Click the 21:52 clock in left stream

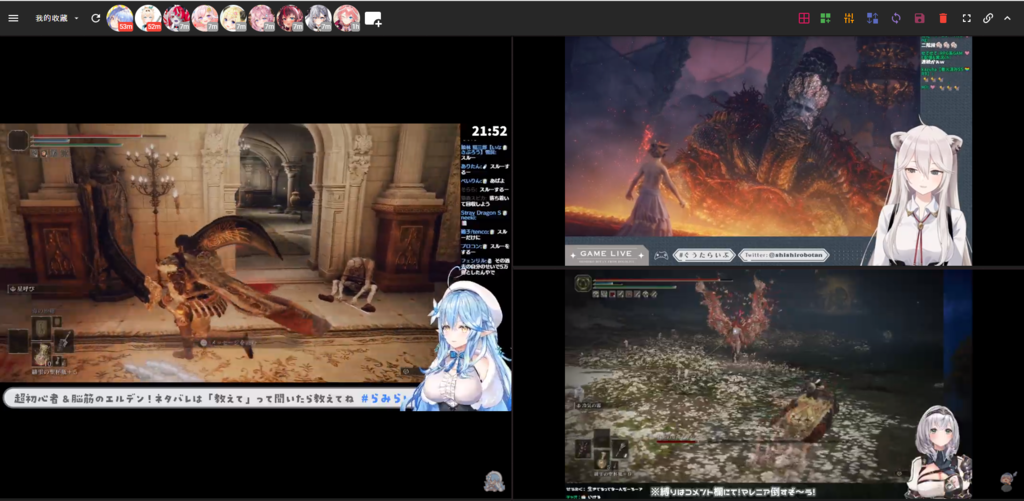490,131
